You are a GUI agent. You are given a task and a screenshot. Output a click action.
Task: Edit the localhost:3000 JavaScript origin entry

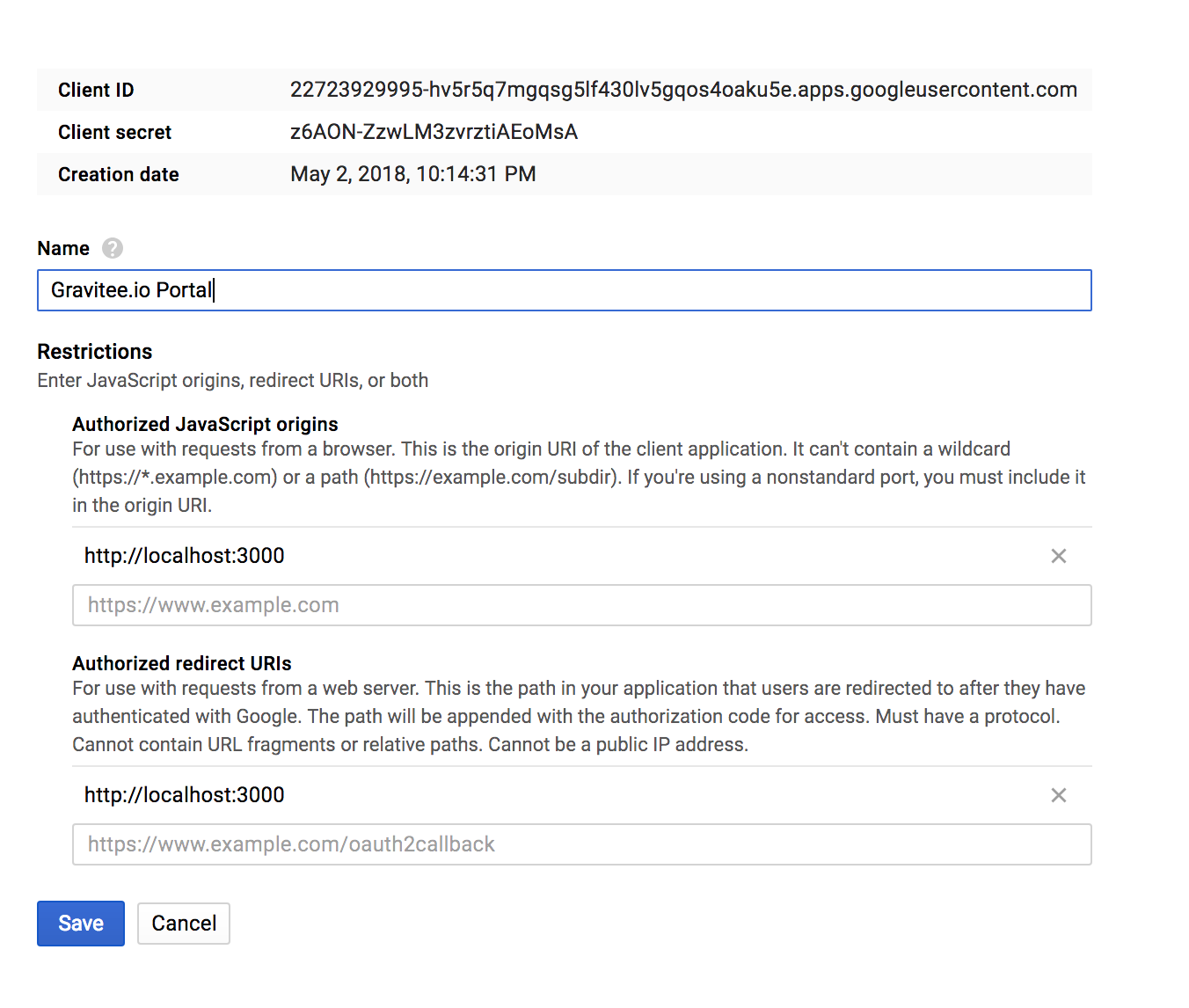pos(185,556)
